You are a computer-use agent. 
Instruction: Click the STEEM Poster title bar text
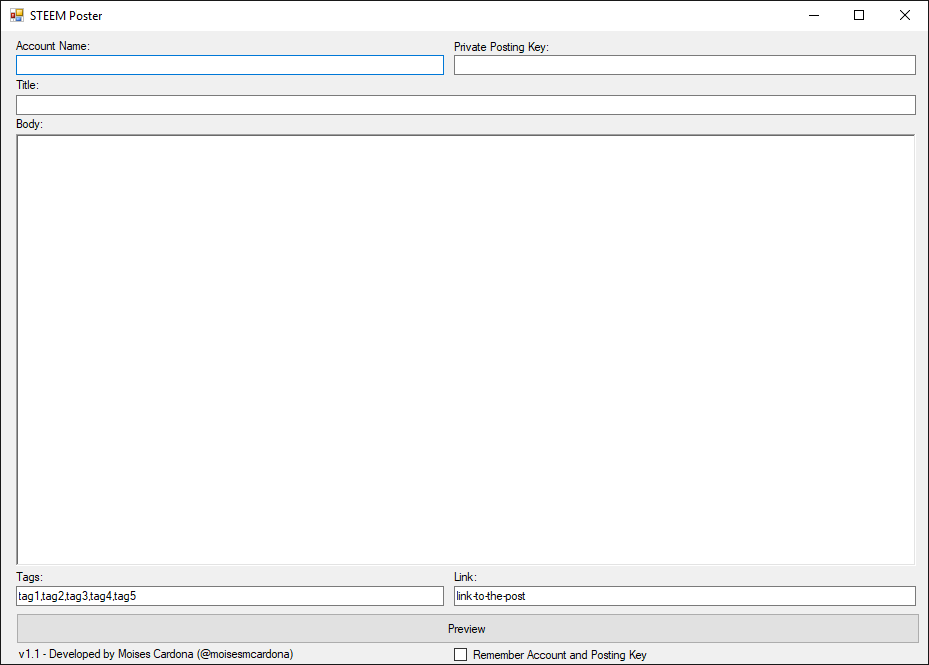click(66, 16)
